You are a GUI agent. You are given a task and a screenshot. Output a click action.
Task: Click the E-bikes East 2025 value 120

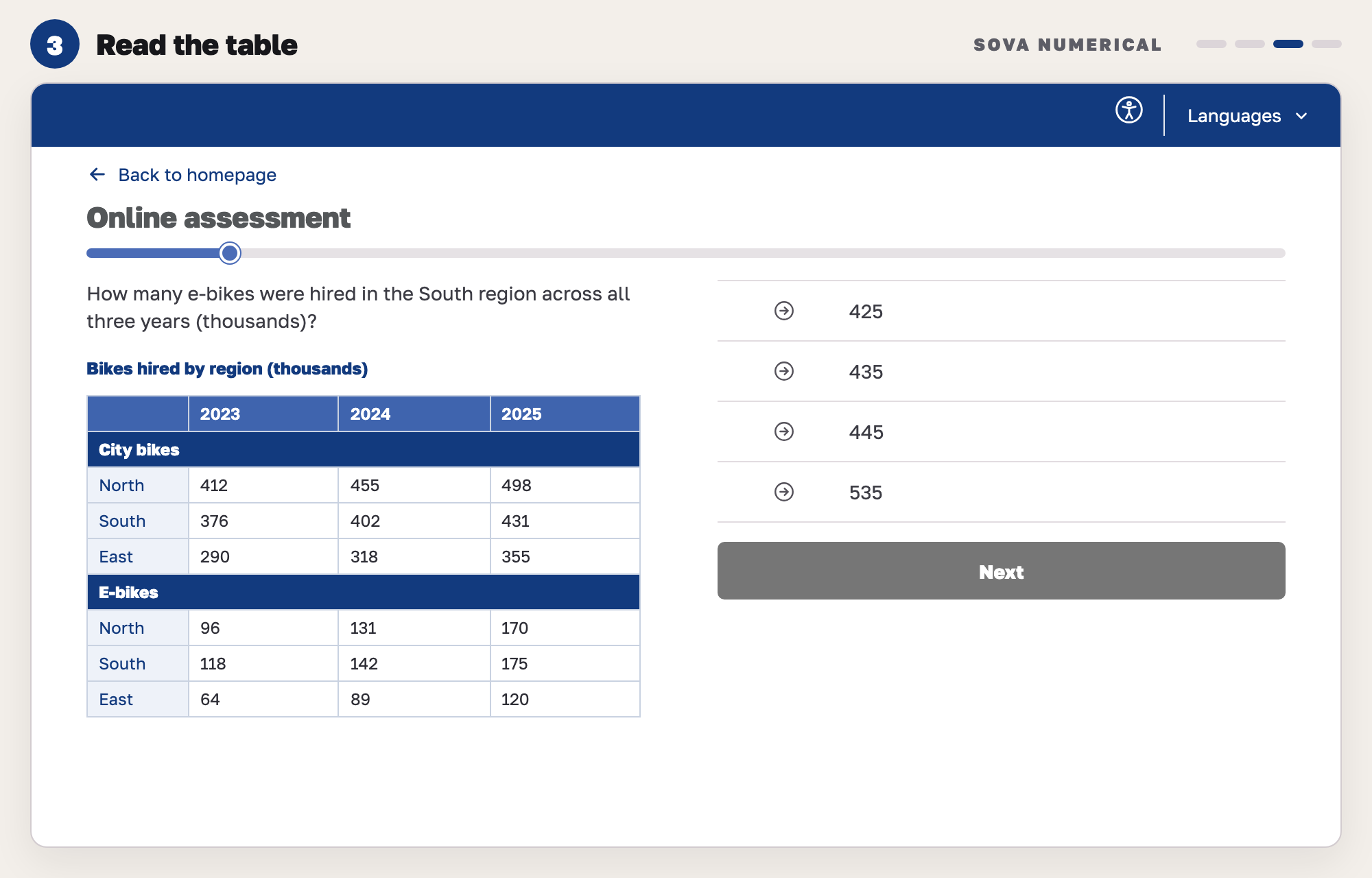(565, 699)
